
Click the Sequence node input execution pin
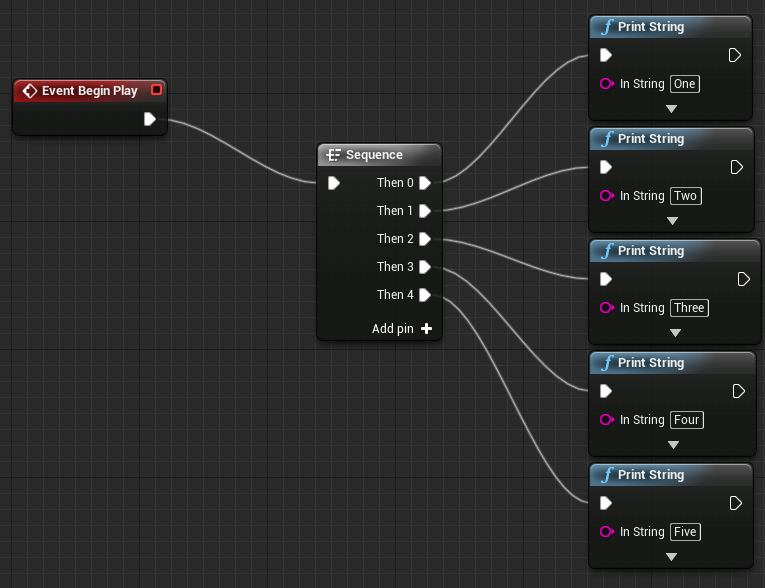334,183
